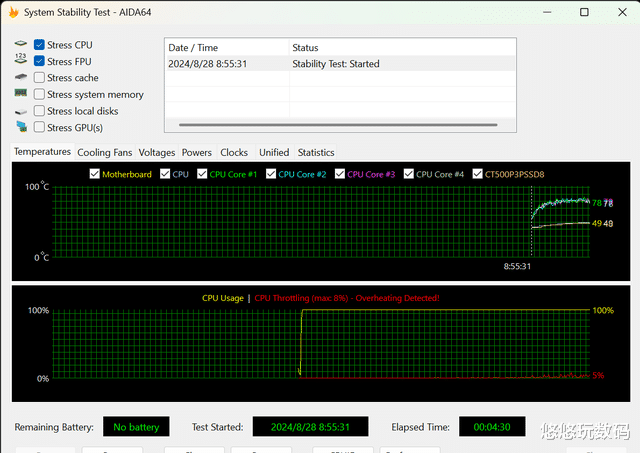Toggle the CPU Core #3 graph checkbox

(340, 174)
